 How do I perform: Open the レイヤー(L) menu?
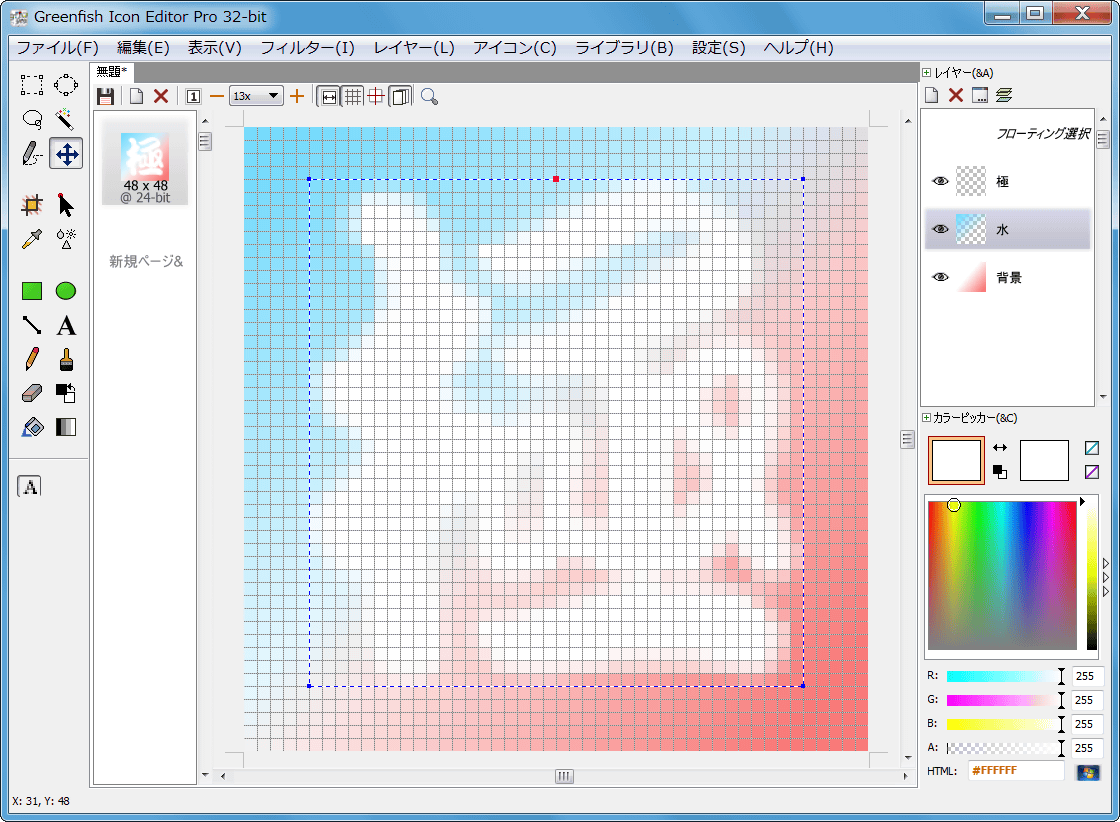pos(414,48)
